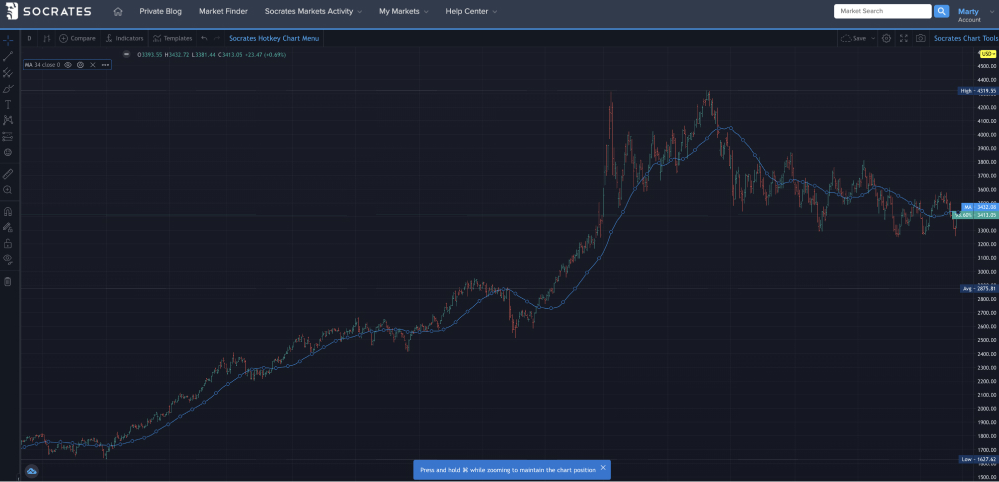The image size is (999, 482).
Task: Expand Socrates Markets Activity menu
Action: point(313,11)
